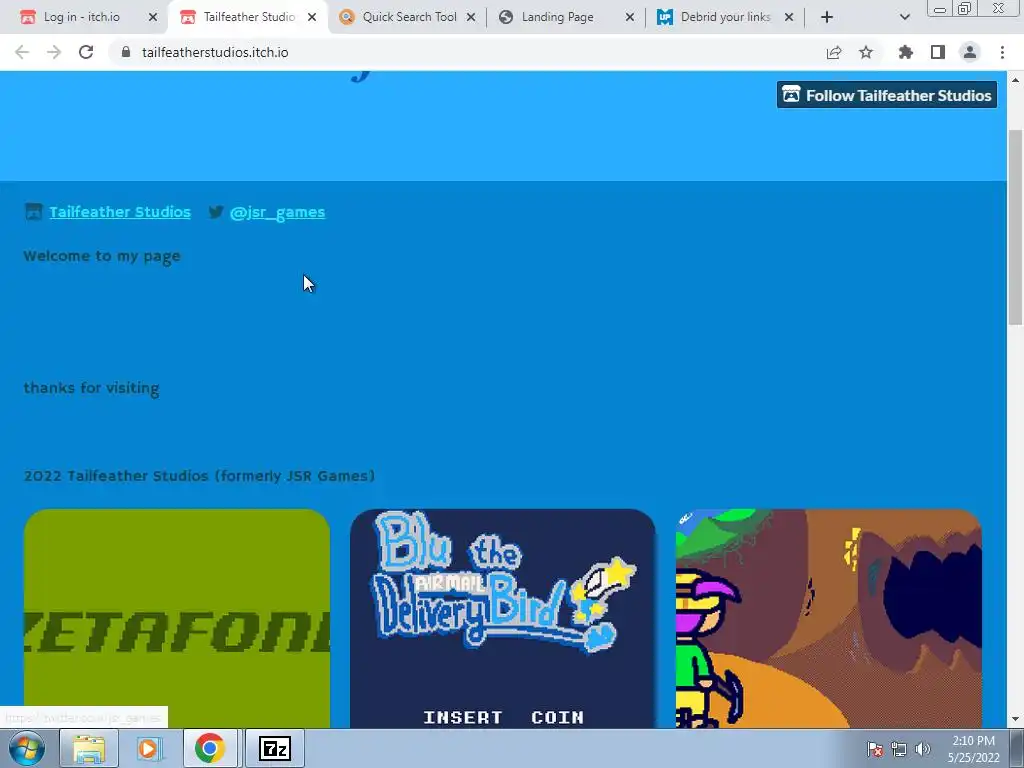This screenshot has width=1024, height=768.
Task: Share this page icon in address bar
Action: pos(834,52)
